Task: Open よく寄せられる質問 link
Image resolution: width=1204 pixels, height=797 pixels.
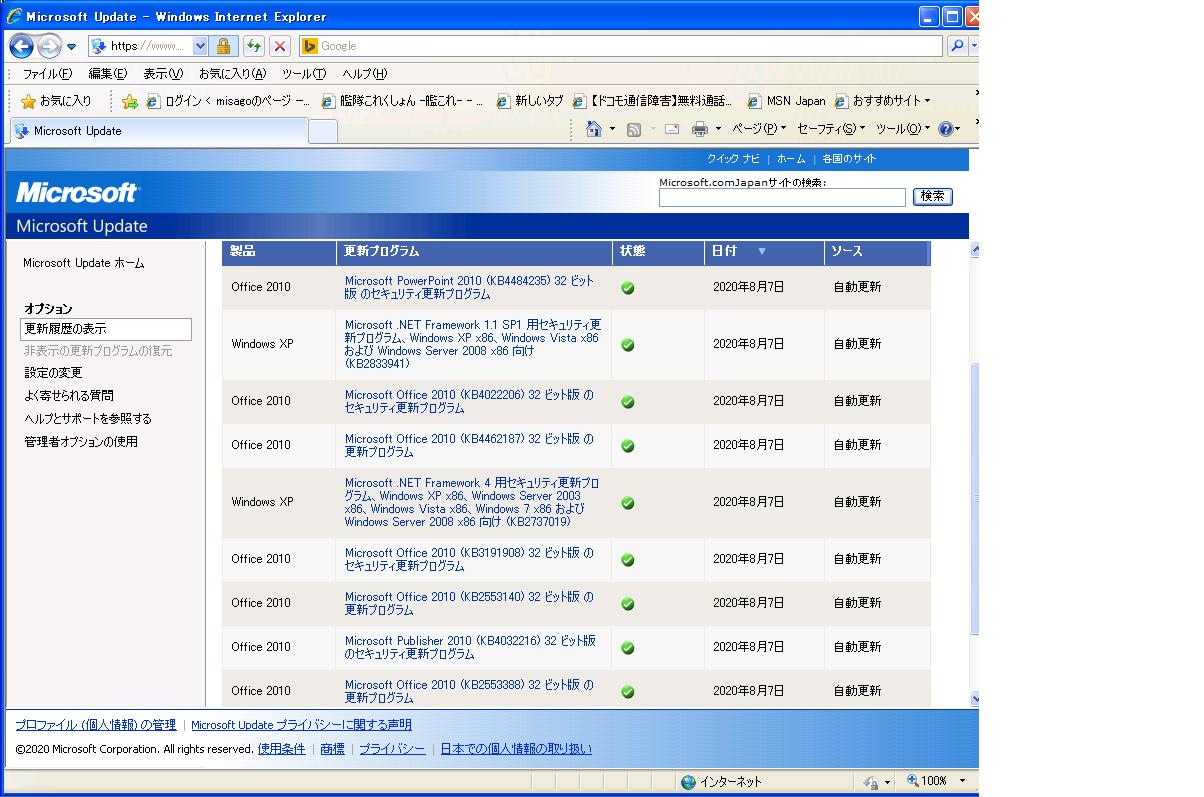Action: click(69, 396)
